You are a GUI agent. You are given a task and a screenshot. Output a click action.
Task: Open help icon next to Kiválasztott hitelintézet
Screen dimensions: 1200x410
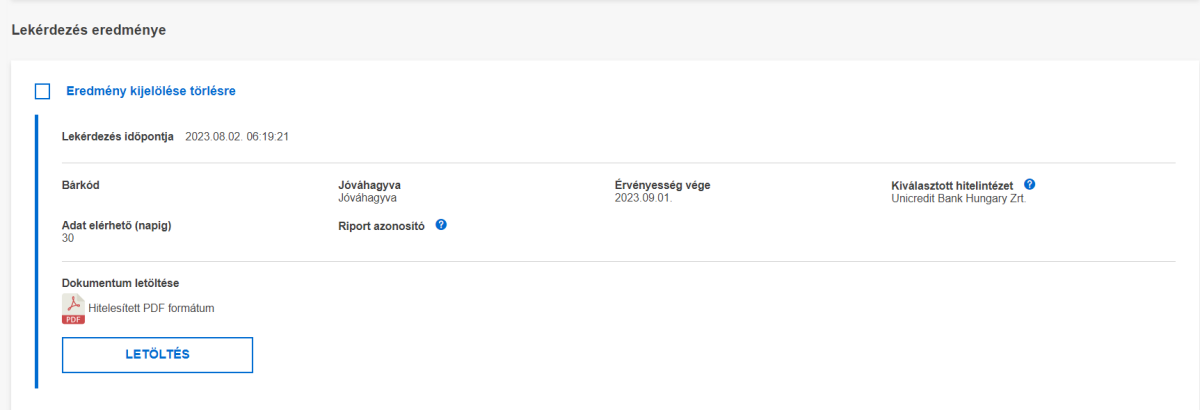pyautogui.click(x=1029, y=185)
